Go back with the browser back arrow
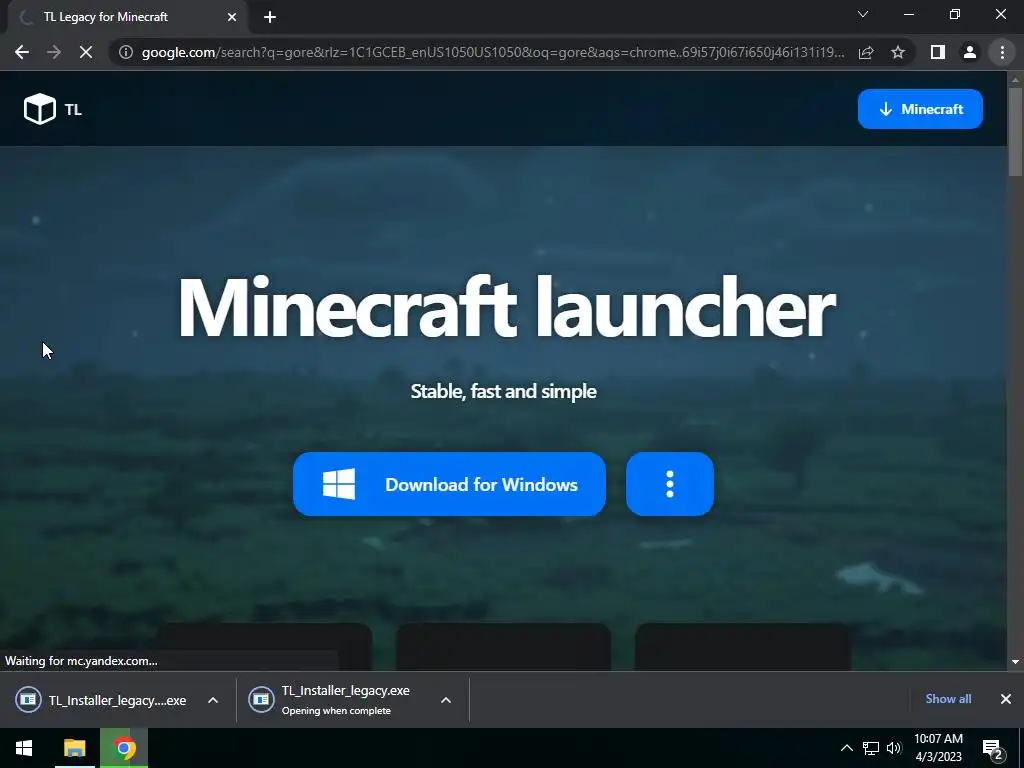 pyautogui.click(x=22, y=52)
